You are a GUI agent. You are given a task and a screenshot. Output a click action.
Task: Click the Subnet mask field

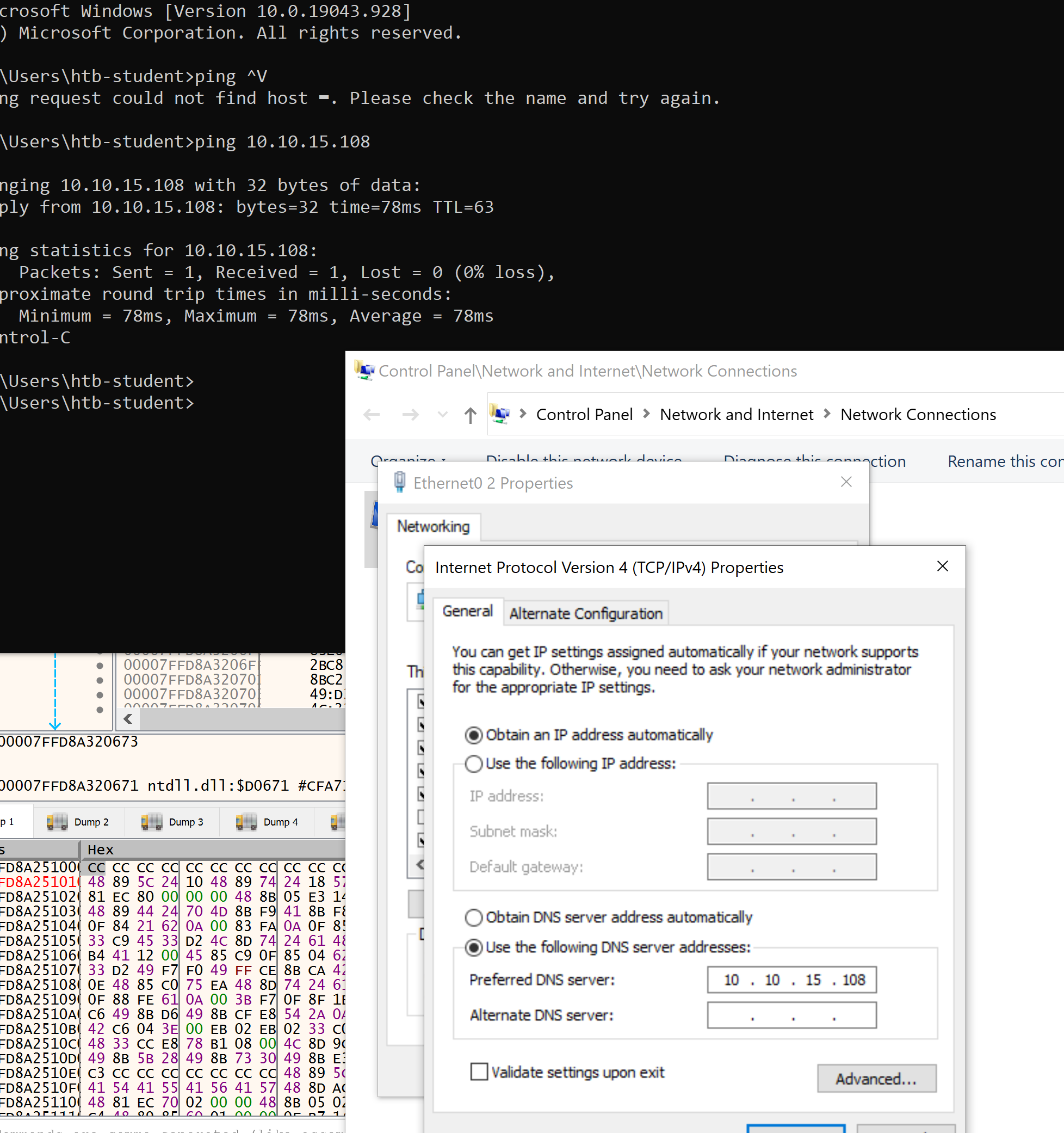(x=791, y=832)
